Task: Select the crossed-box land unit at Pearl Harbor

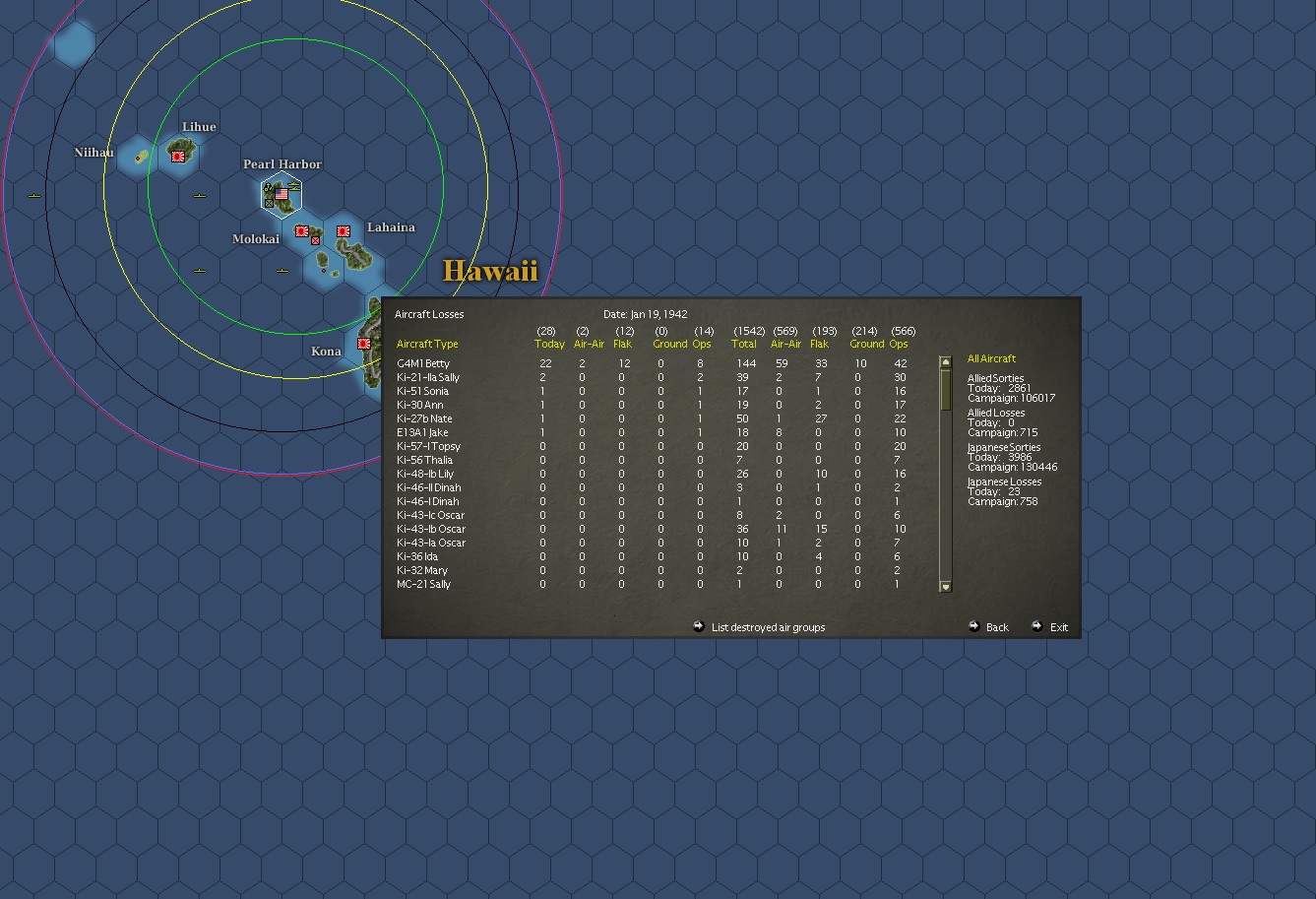Action: (269, 203)
